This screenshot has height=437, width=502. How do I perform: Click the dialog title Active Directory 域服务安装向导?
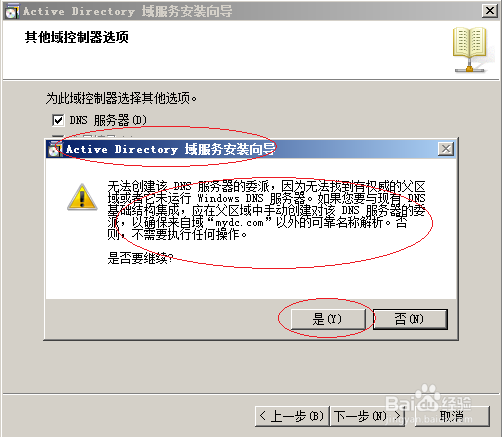[x=170, y=149]
